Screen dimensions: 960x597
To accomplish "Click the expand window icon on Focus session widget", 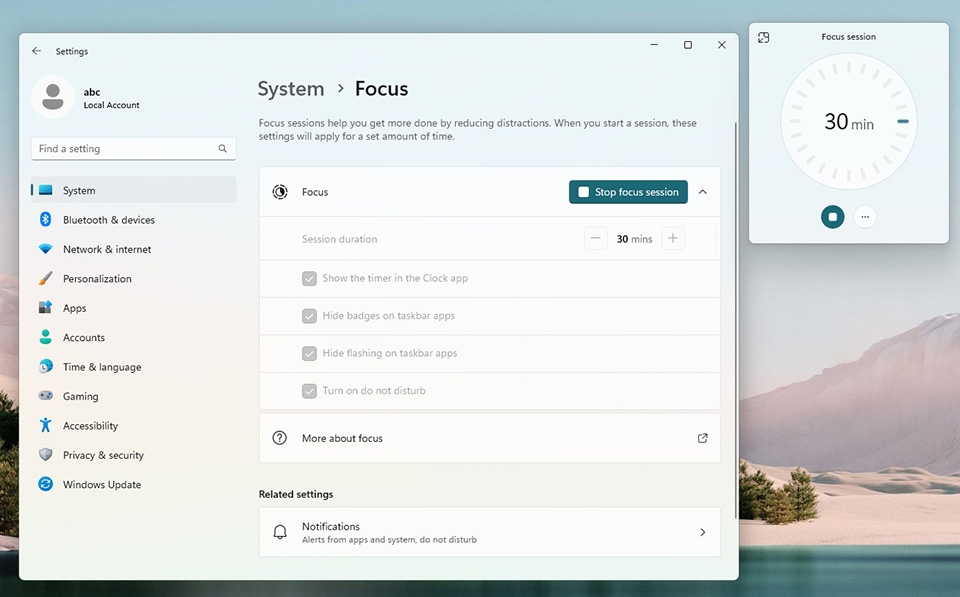I will point(764,36).
